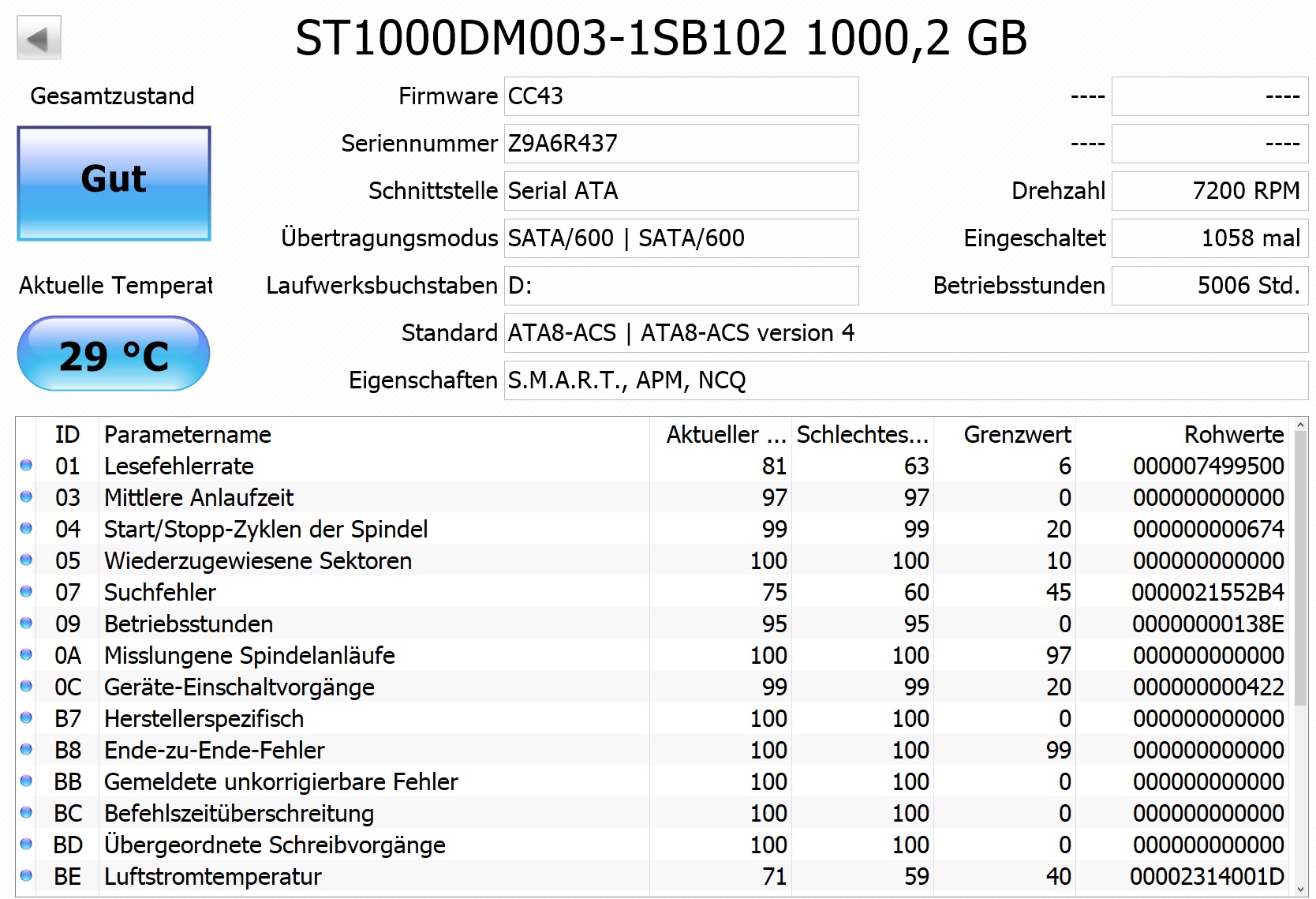Click blue indicator for Wiederzugewiesene Sektoren
Viewport: 1316px width, 899px height.
pyautogui.click(x=26, y=560)
